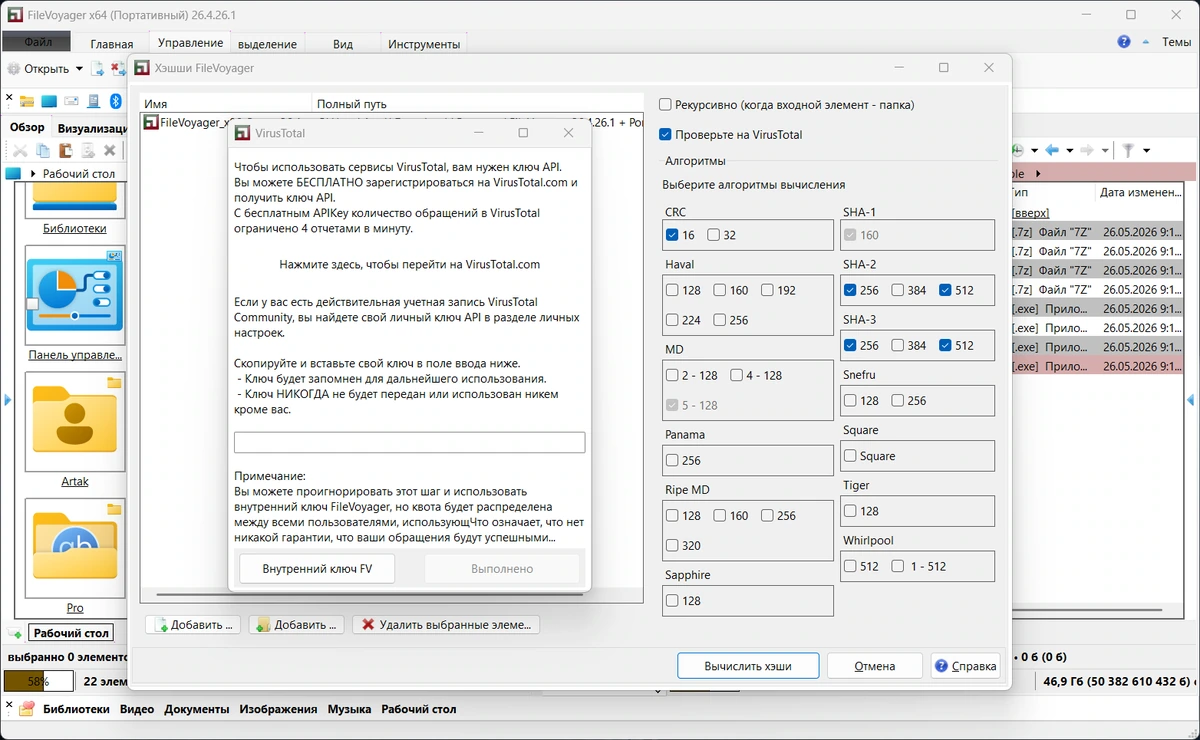Click the blue desktop shortcut icon

coord(49,101)
